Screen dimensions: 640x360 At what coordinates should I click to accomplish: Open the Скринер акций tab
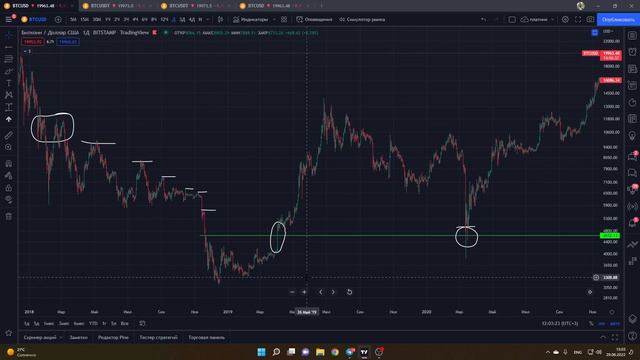click(x=40, y=338)
